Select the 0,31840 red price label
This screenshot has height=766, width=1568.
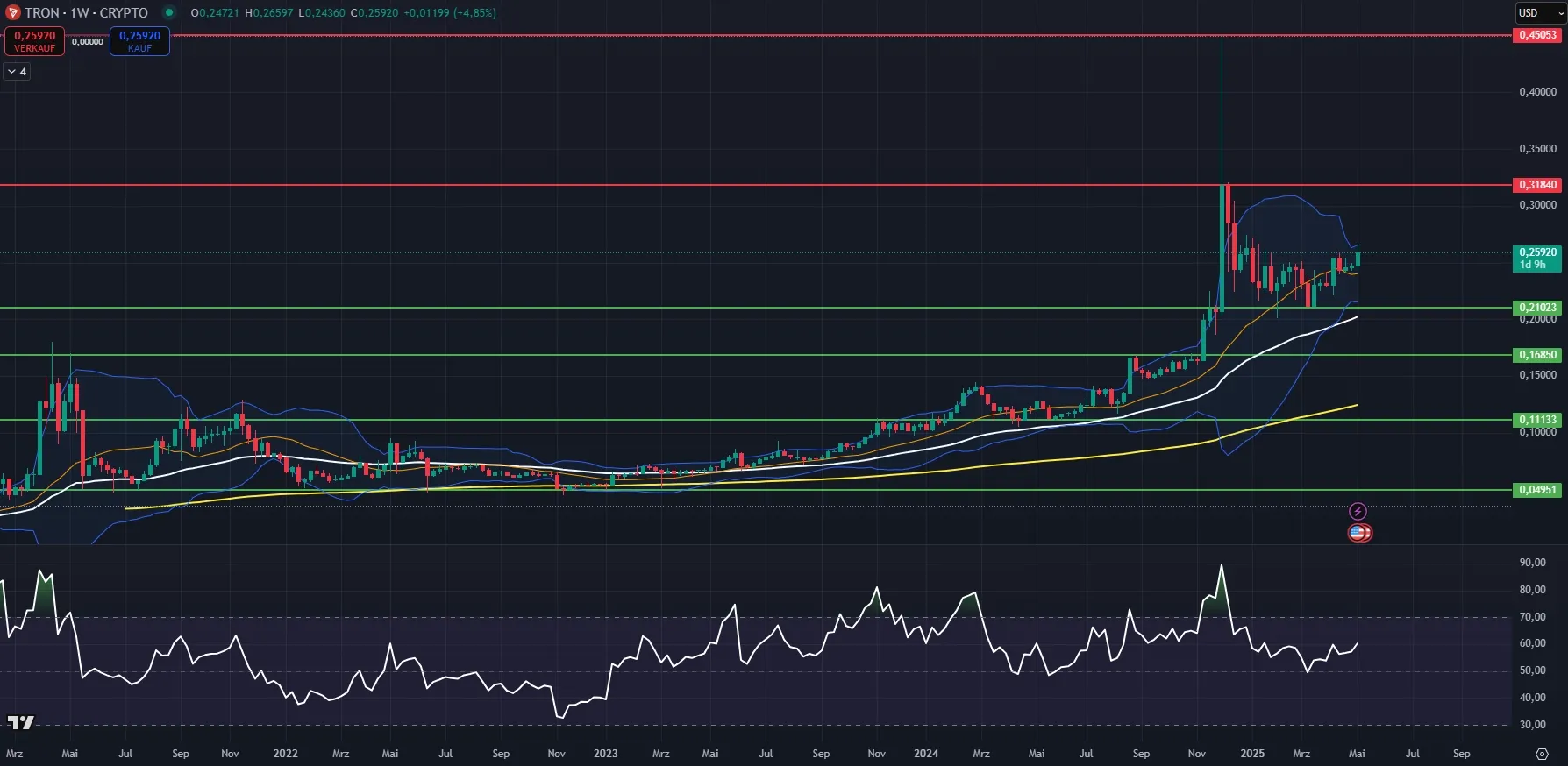point(1537,185)
